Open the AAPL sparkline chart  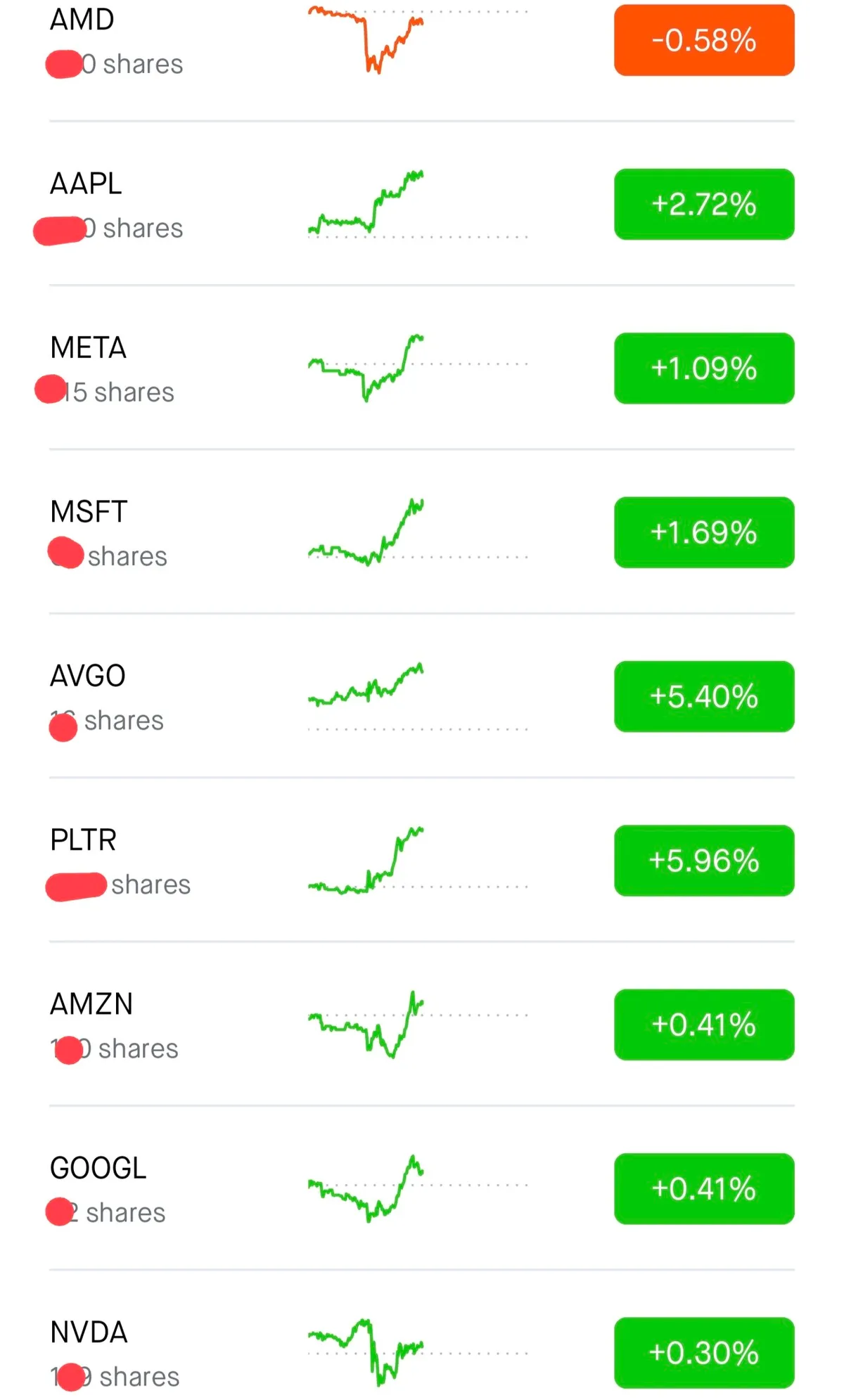point(366,204)
